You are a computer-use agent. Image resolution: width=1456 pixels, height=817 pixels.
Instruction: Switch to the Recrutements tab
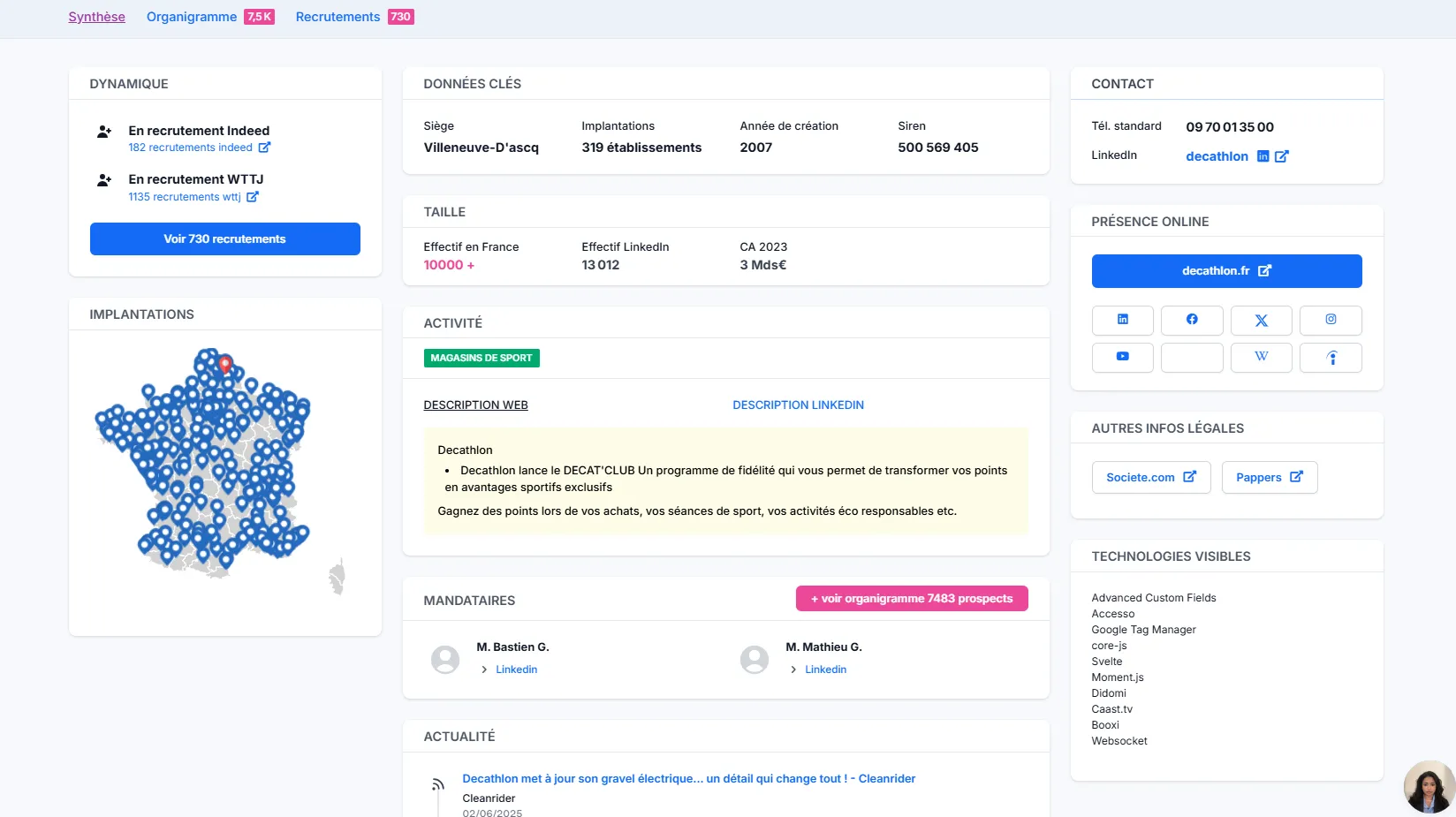[337, 17]
